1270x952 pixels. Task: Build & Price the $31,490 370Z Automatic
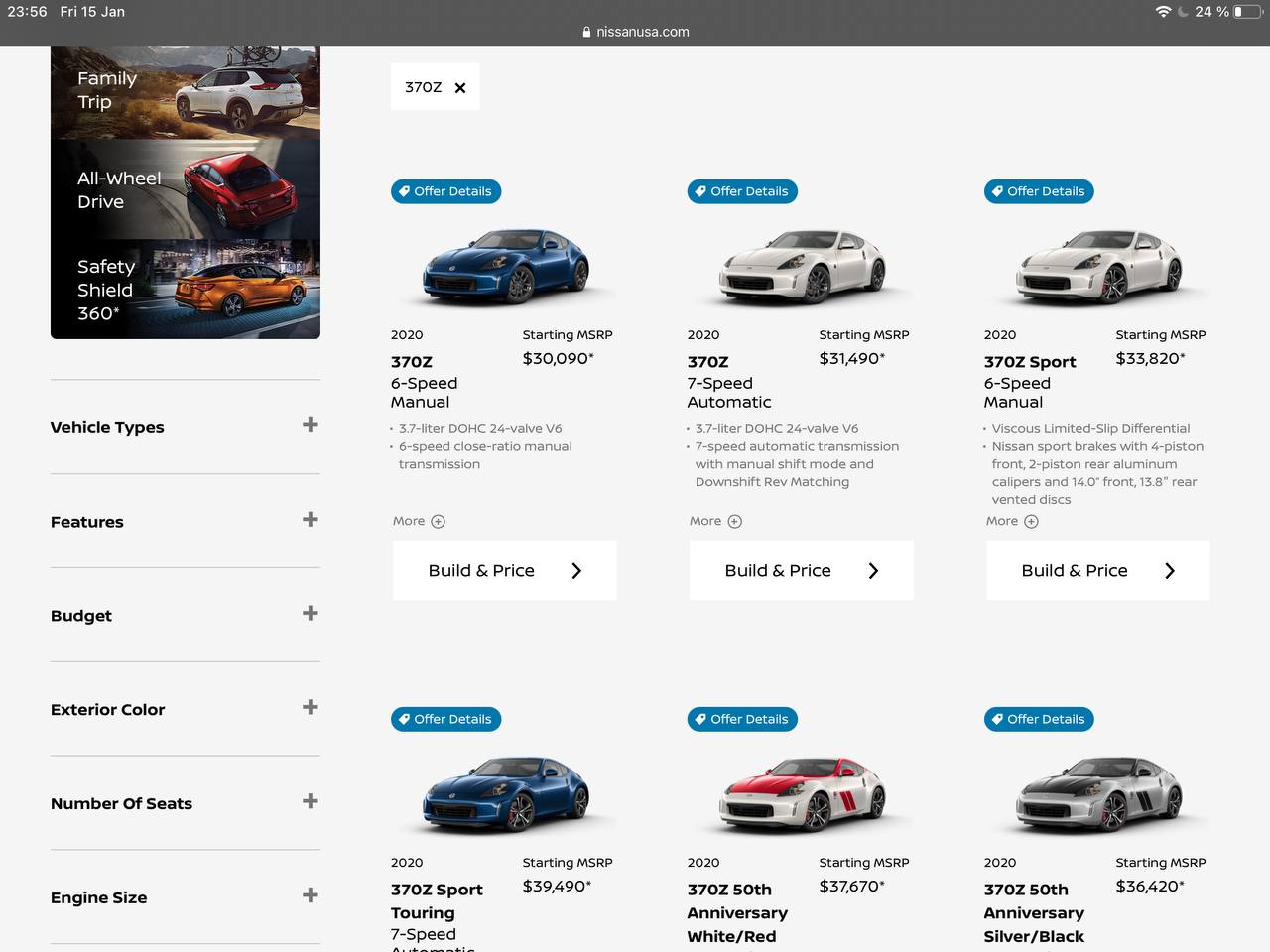(801, 570)
